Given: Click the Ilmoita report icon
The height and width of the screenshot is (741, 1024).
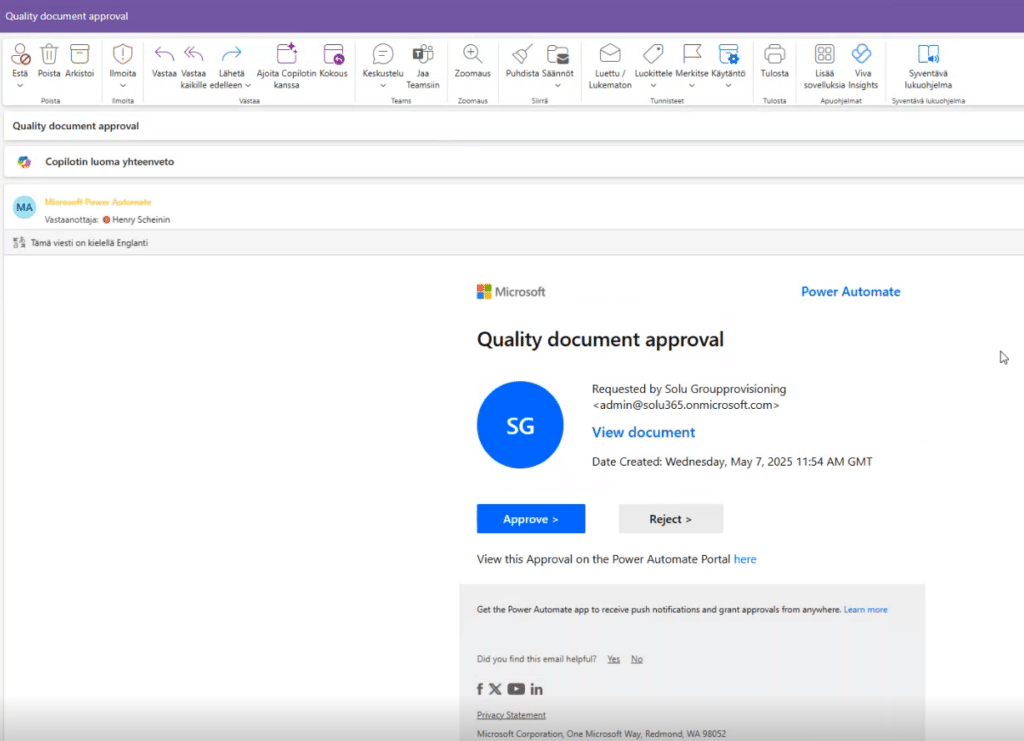Looking at the screenshot, I should coord(123,54).
